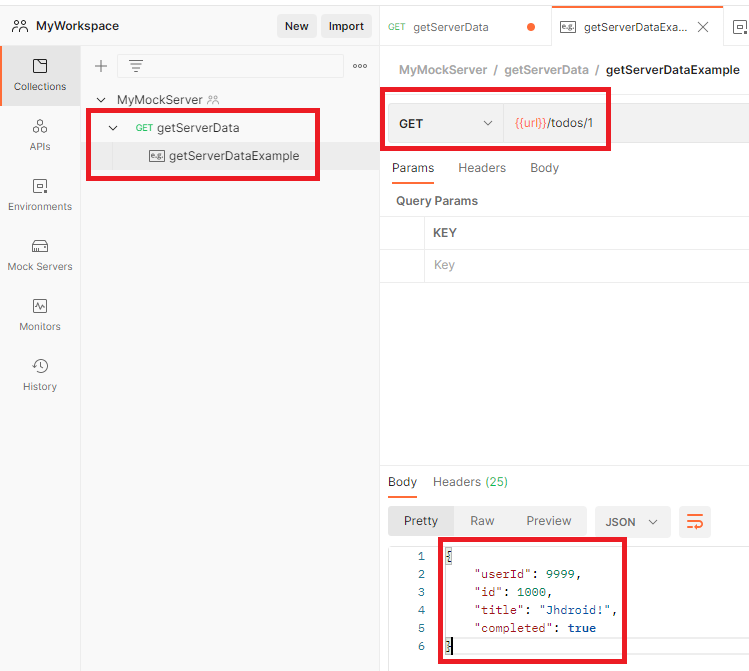Close the getServerDataExa... tab

pyautogui.click(x=703, y=27)
